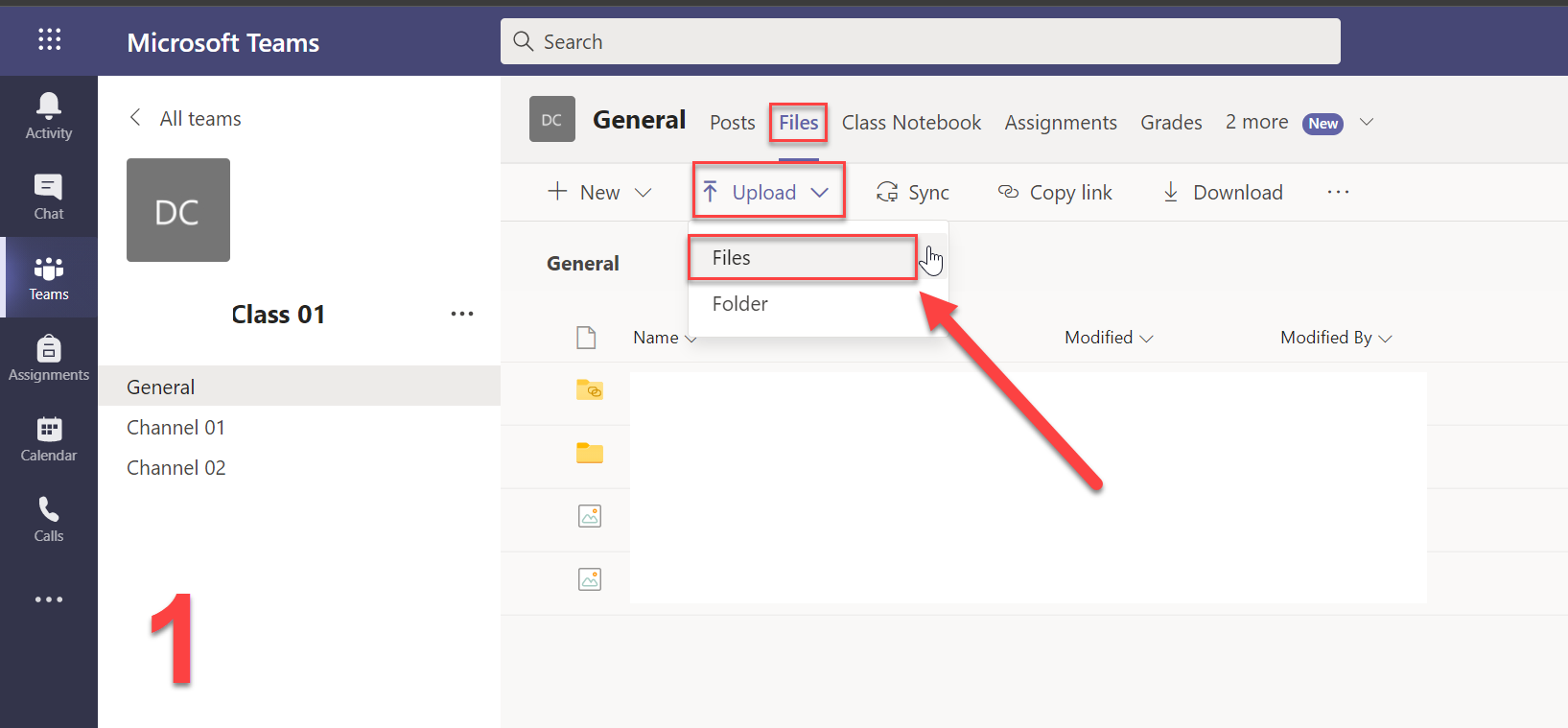Open the app launcher waffle icon

[x=49, y=39]
